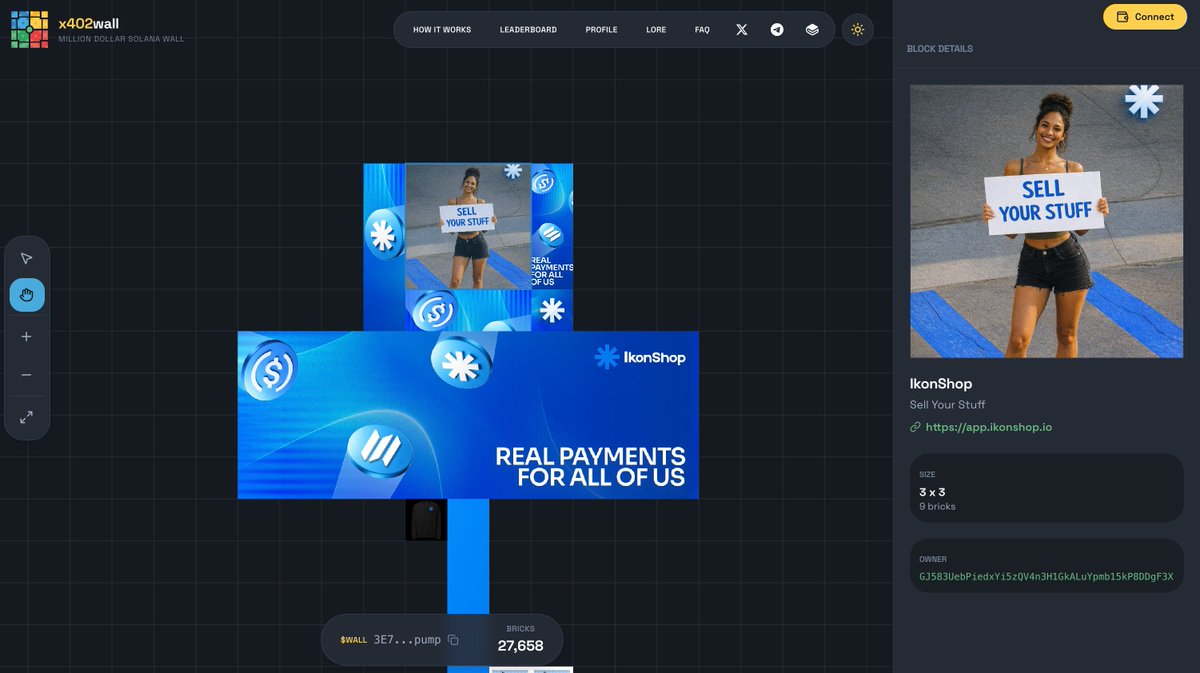Select the pointer cursor tool
The width and height of the screenshot is (1200, 673).
point(27,259)
